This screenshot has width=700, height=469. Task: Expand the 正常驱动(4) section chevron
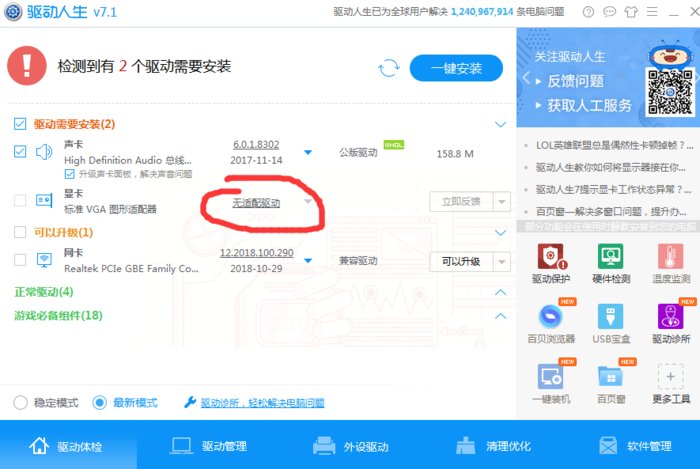(x=500, y=292)
